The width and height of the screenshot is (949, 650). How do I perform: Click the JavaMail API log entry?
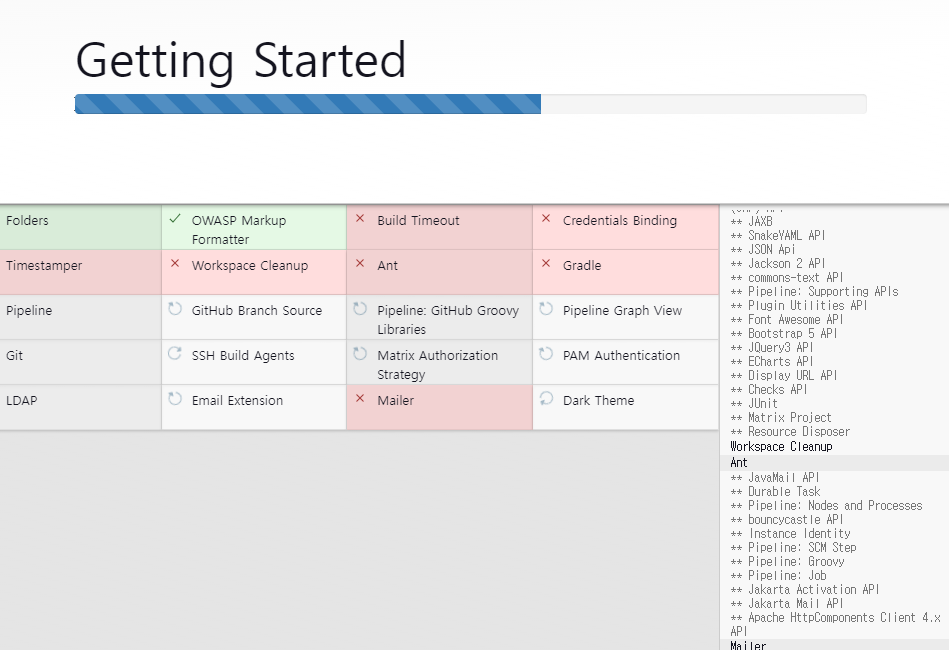(x=775, y=478)
